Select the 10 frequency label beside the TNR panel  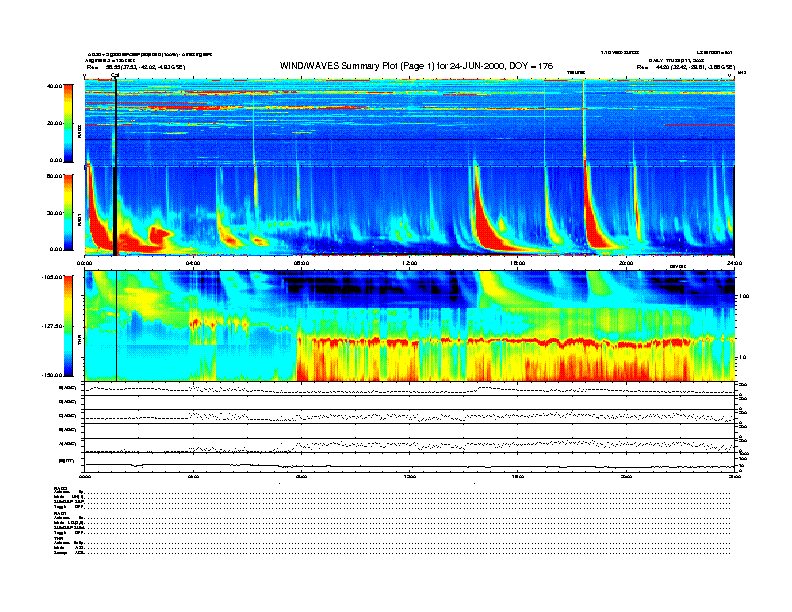[742, 357]
